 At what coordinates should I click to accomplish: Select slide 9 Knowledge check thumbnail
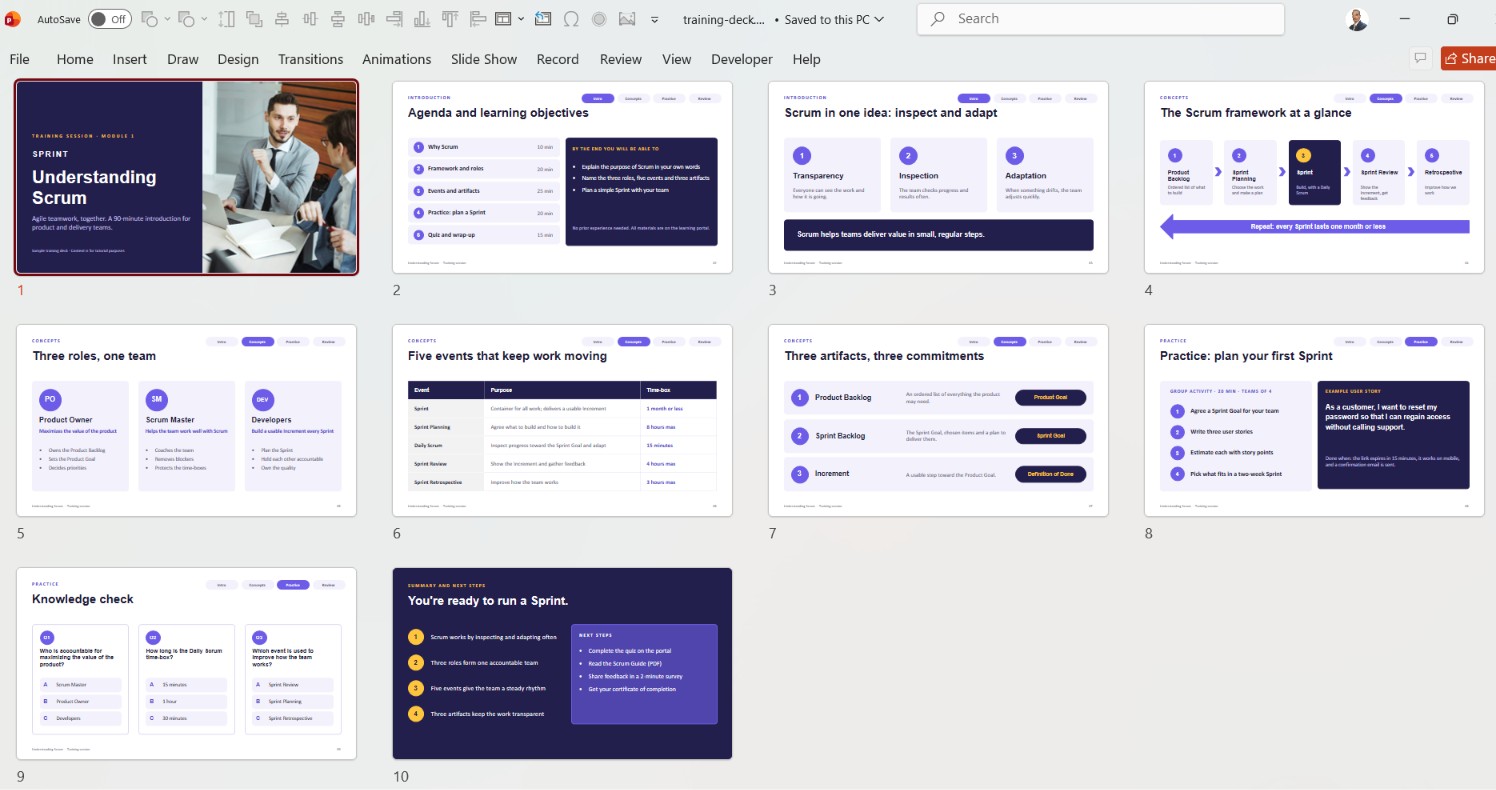tap(187, 663)
